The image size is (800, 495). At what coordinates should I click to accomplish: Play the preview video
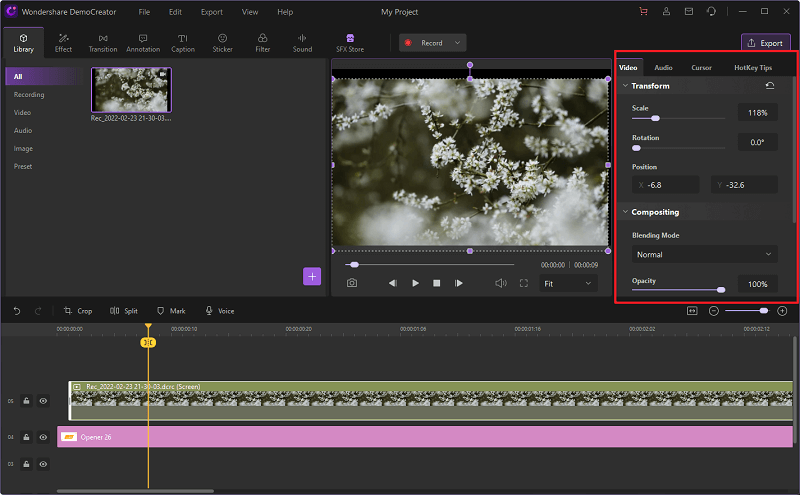pyautogui.click(x=415, y=283)
